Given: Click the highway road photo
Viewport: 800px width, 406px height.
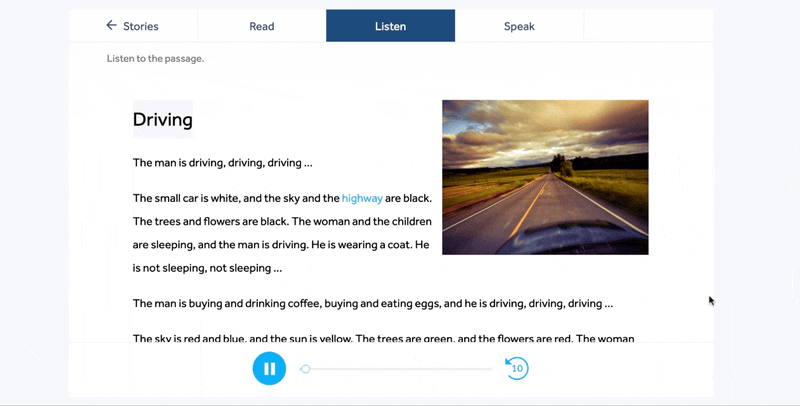Looking at the screenshot, I should coord(545,177).
